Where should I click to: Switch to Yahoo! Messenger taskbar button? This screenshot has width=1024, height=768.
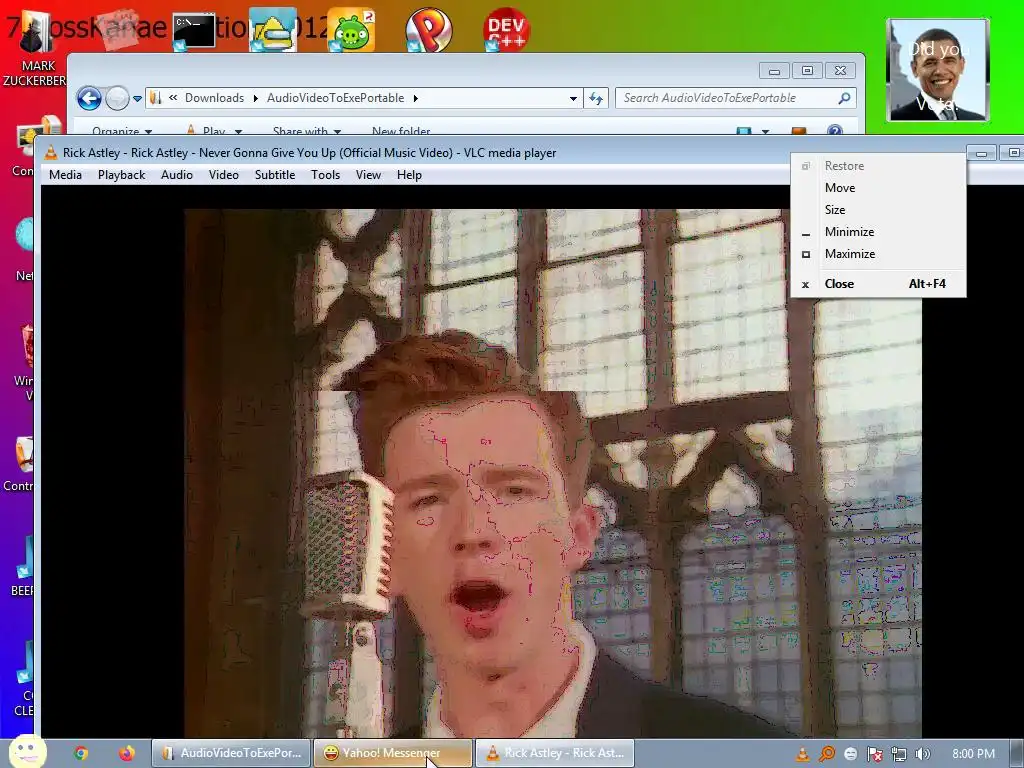pyautogui.click(x=392, y=753)
